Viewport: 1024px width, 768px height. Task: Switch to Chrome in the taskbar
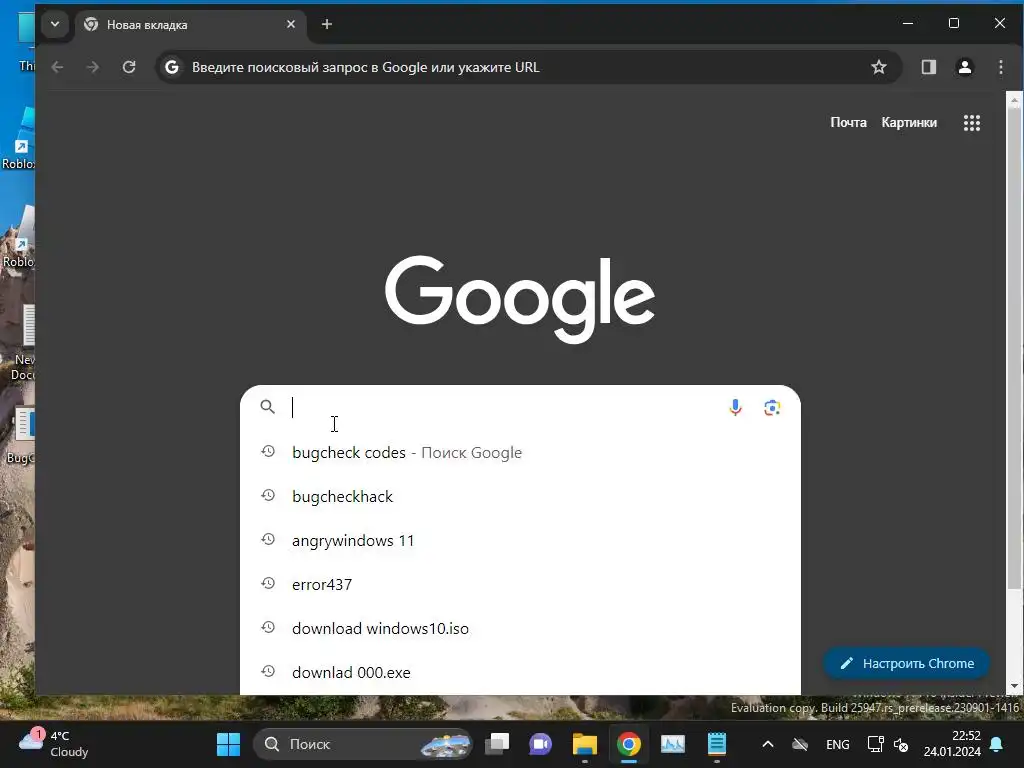[628, 744]
